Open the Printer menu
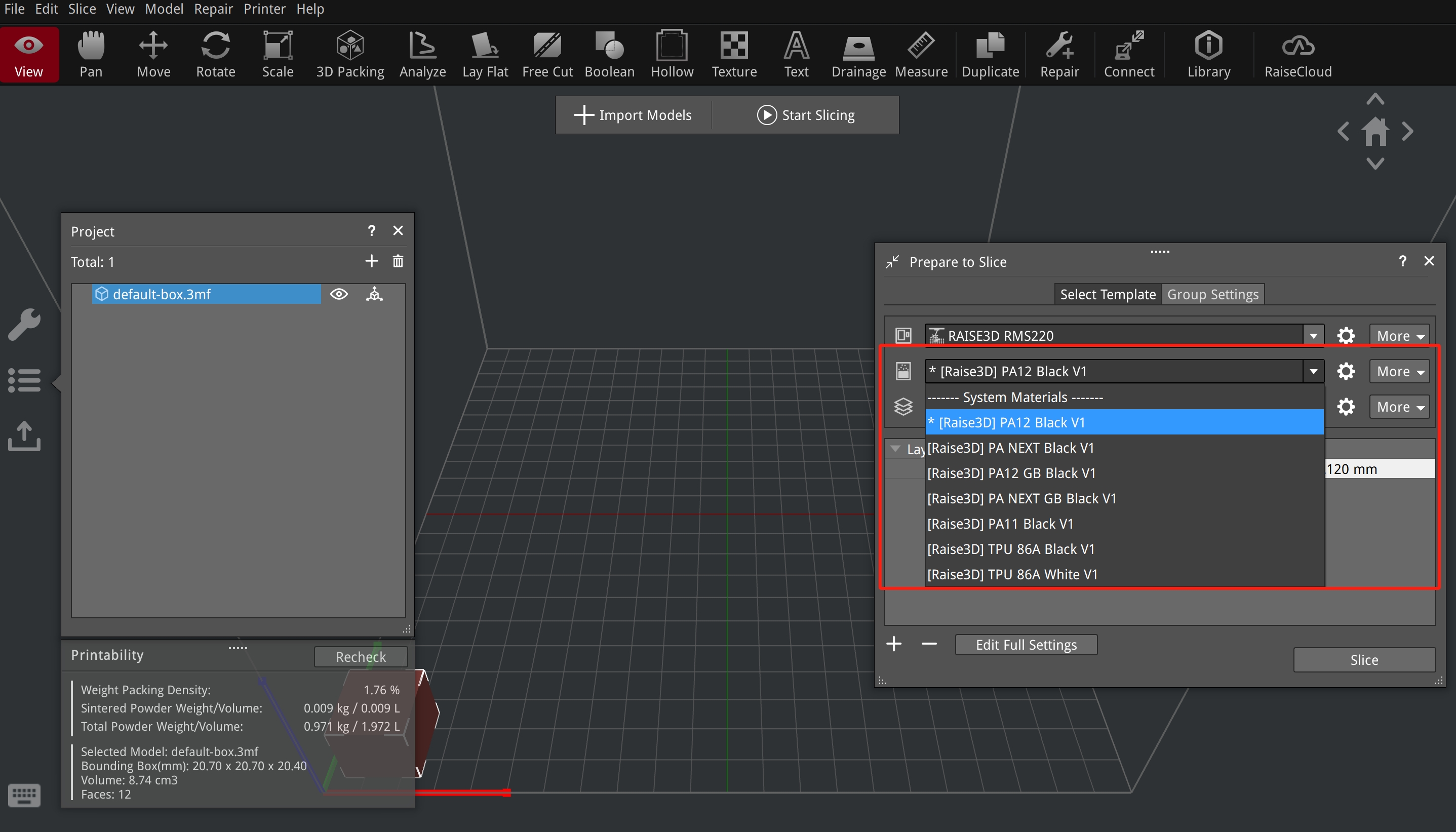Image resolution: width=1456 pixels, height=832 pixels. 264,9
